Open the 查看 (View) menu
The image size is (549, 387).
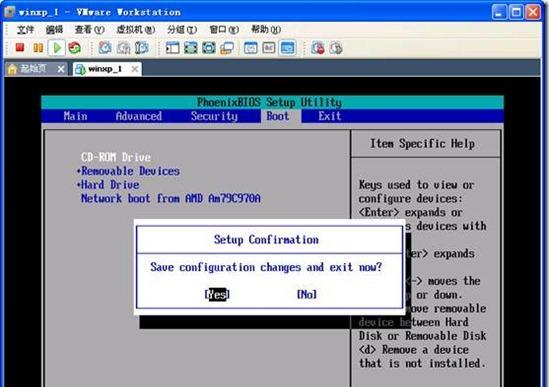tap(89, 29)
